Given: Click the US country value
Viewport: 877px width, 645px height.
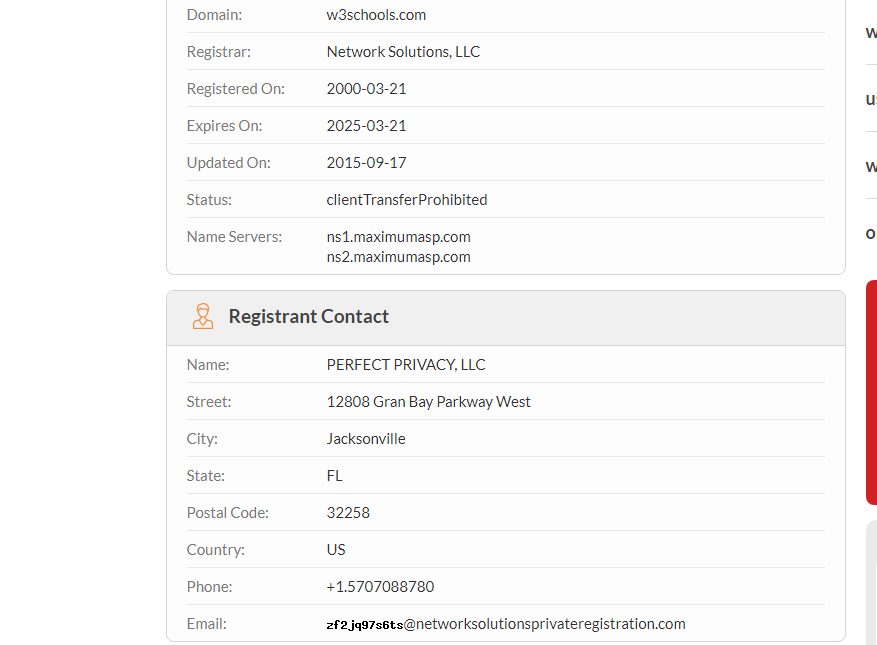Looking at the screenshot, I should (x=336, y=550).
